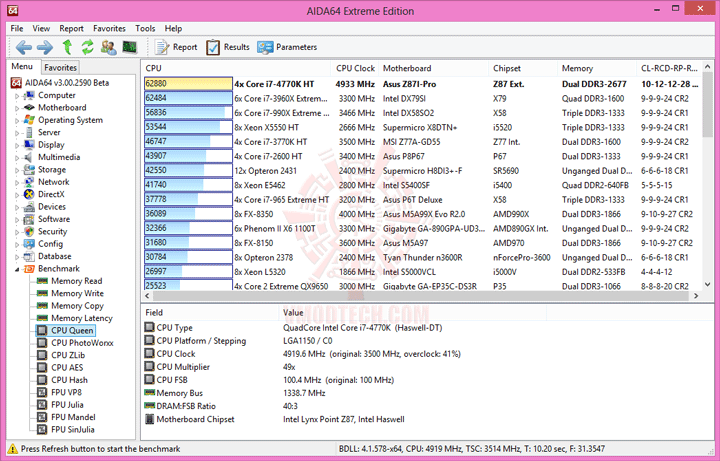The height and width of the screenshot is (461, 720).
Task: Open the Parameters toolbar button
Action: point(287,47)
